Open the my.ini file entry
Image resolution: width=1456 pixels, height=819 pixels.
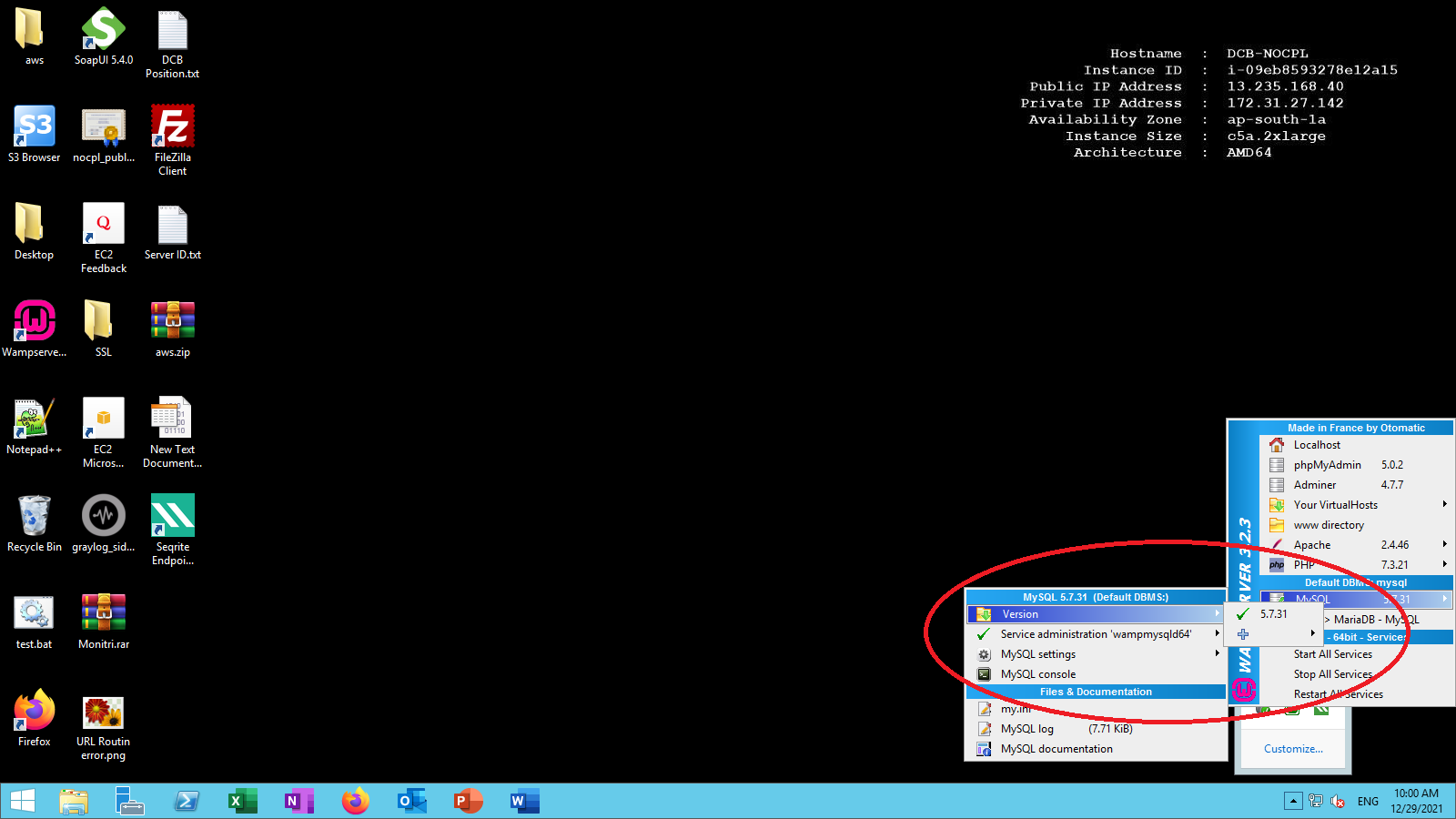coord(1096,709)
